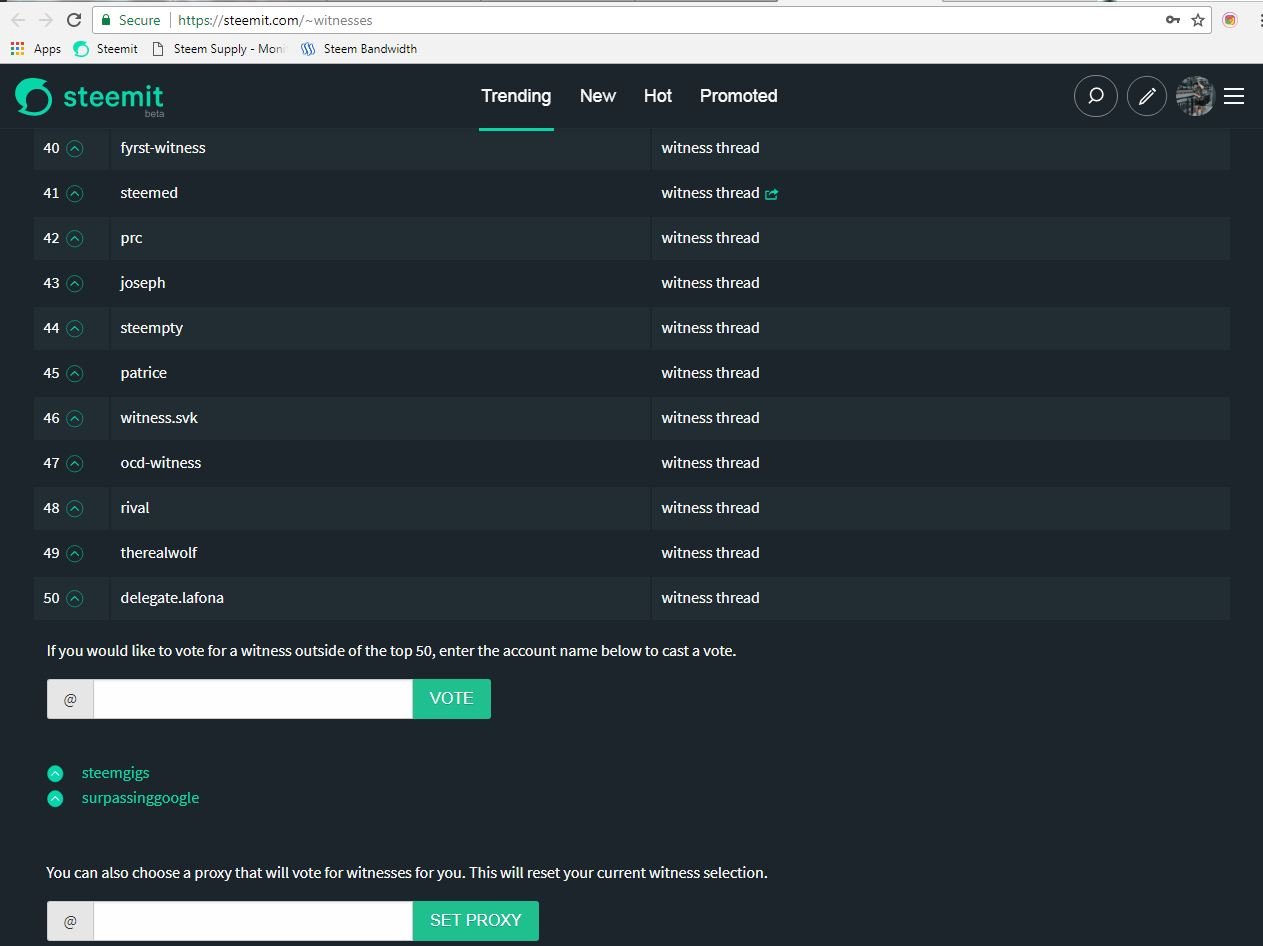Screen dimensions: 1263x946
Task: Open the Chrome extension icon in toolbar
Action: click(1230, 20)
